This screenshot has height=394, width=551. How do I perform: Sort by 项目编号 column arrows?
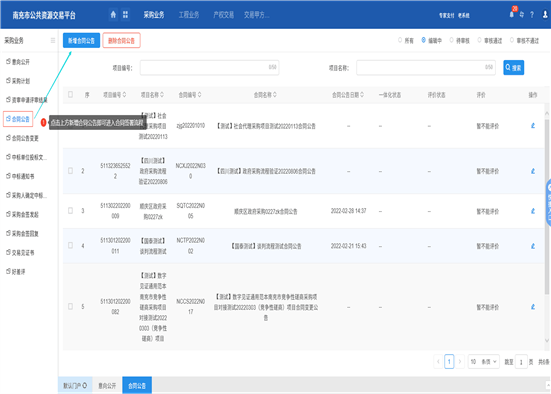[x=125, y=95]
